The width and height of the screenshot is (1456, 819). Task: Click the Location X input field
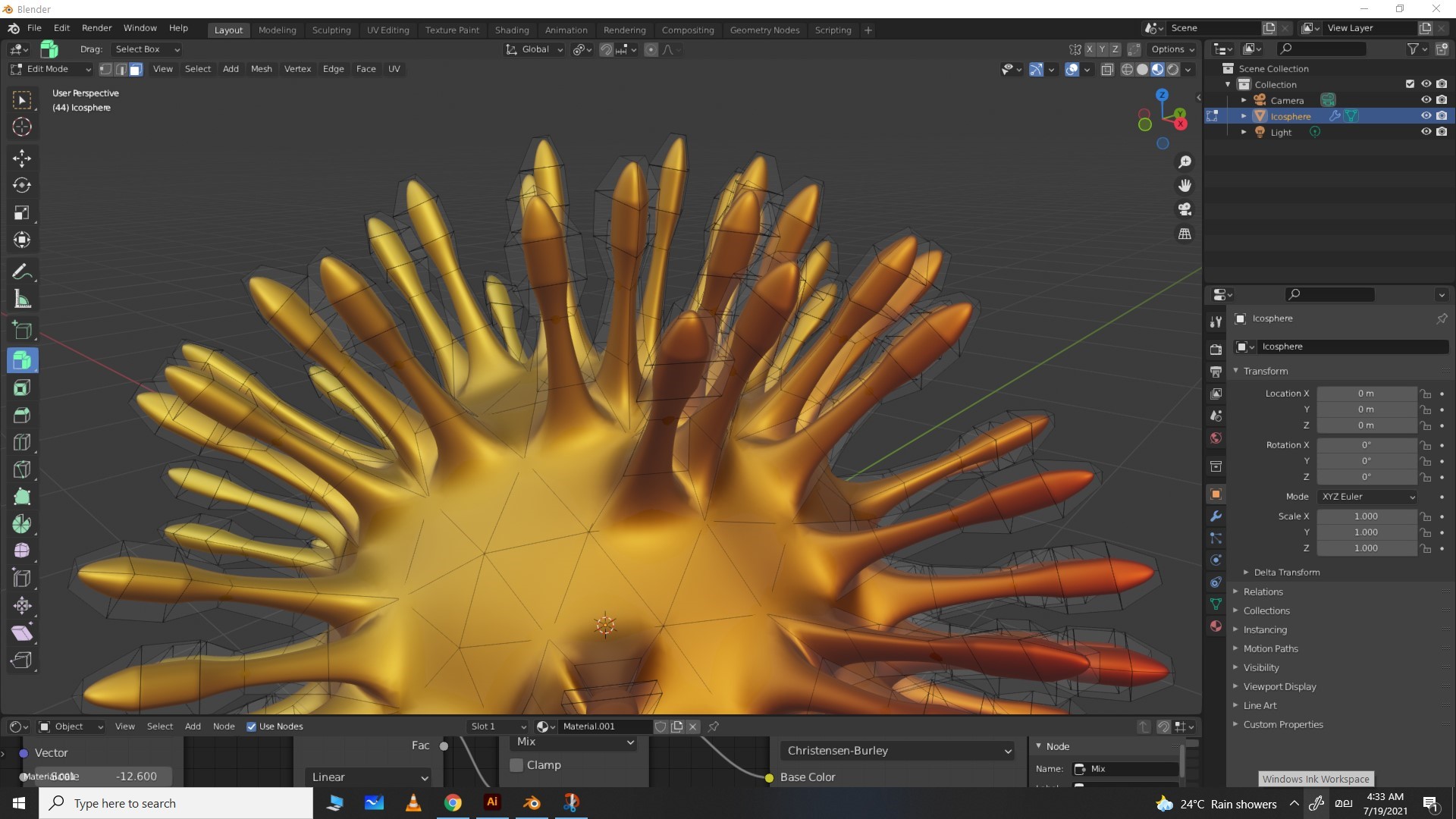(x=1365, y=394)
